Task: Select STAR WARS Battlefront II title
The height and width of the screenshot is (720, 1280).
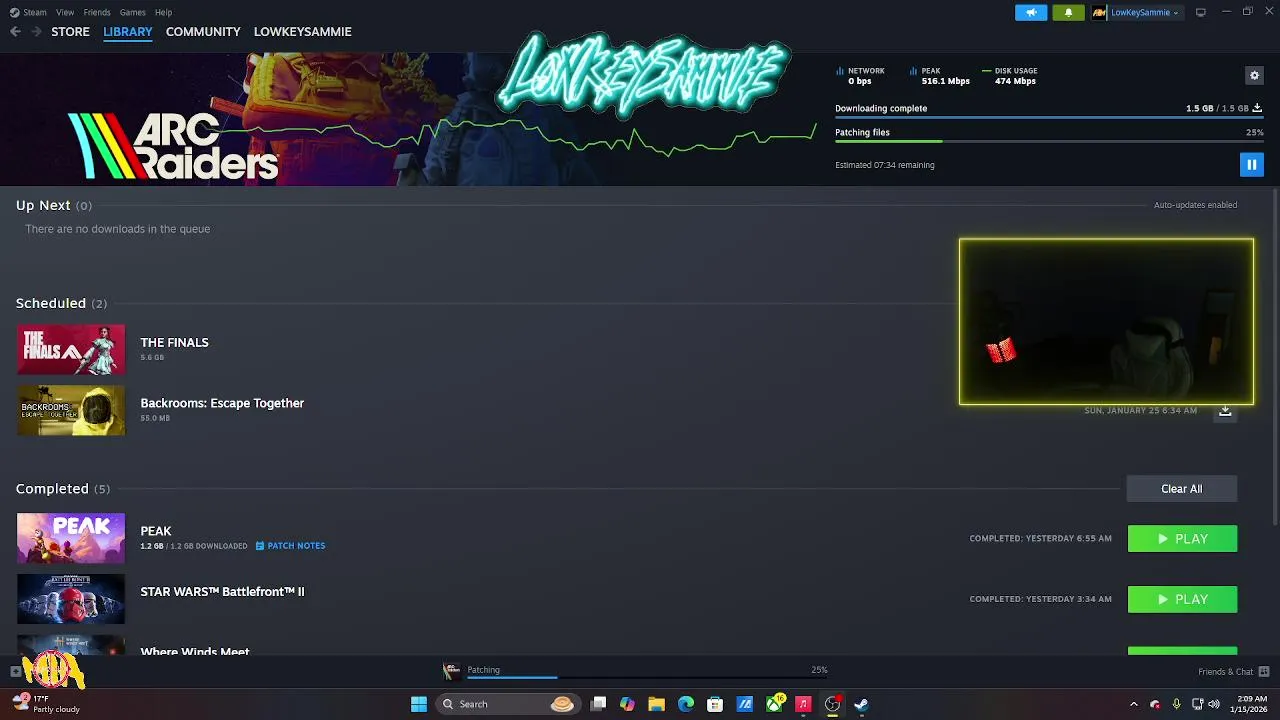Action: 222,592
